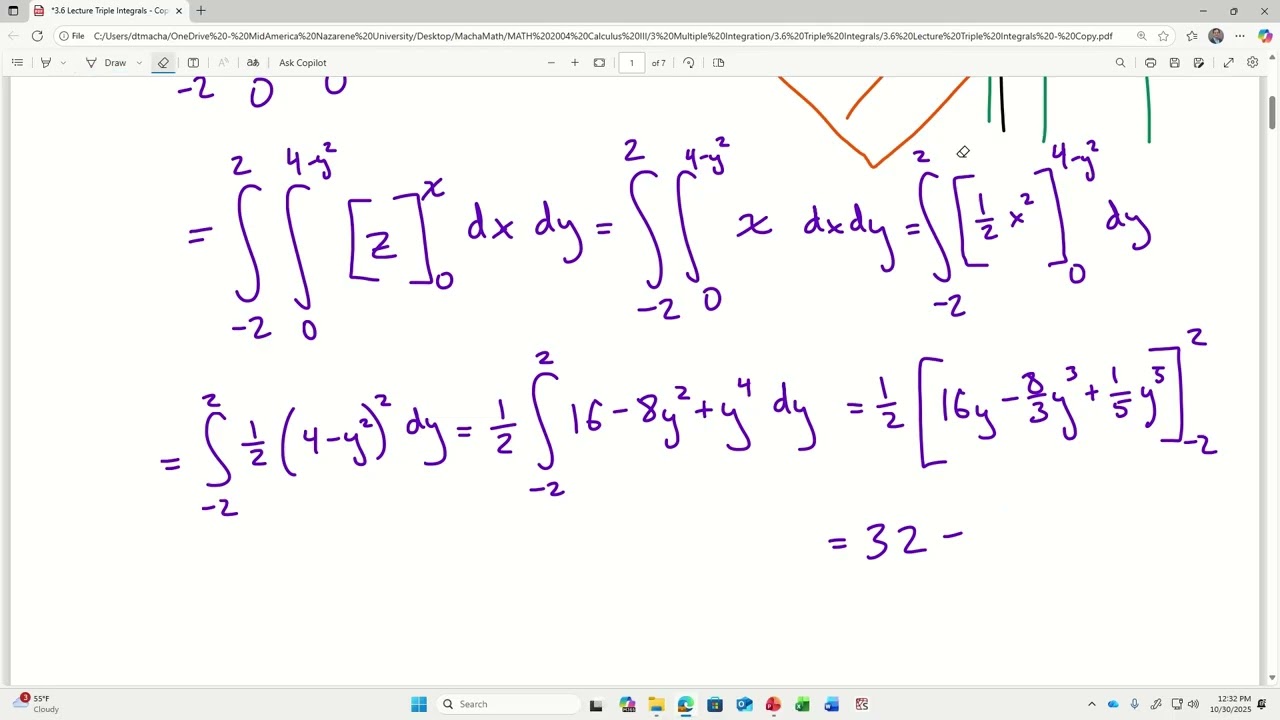Click the address bar URL

603,36
